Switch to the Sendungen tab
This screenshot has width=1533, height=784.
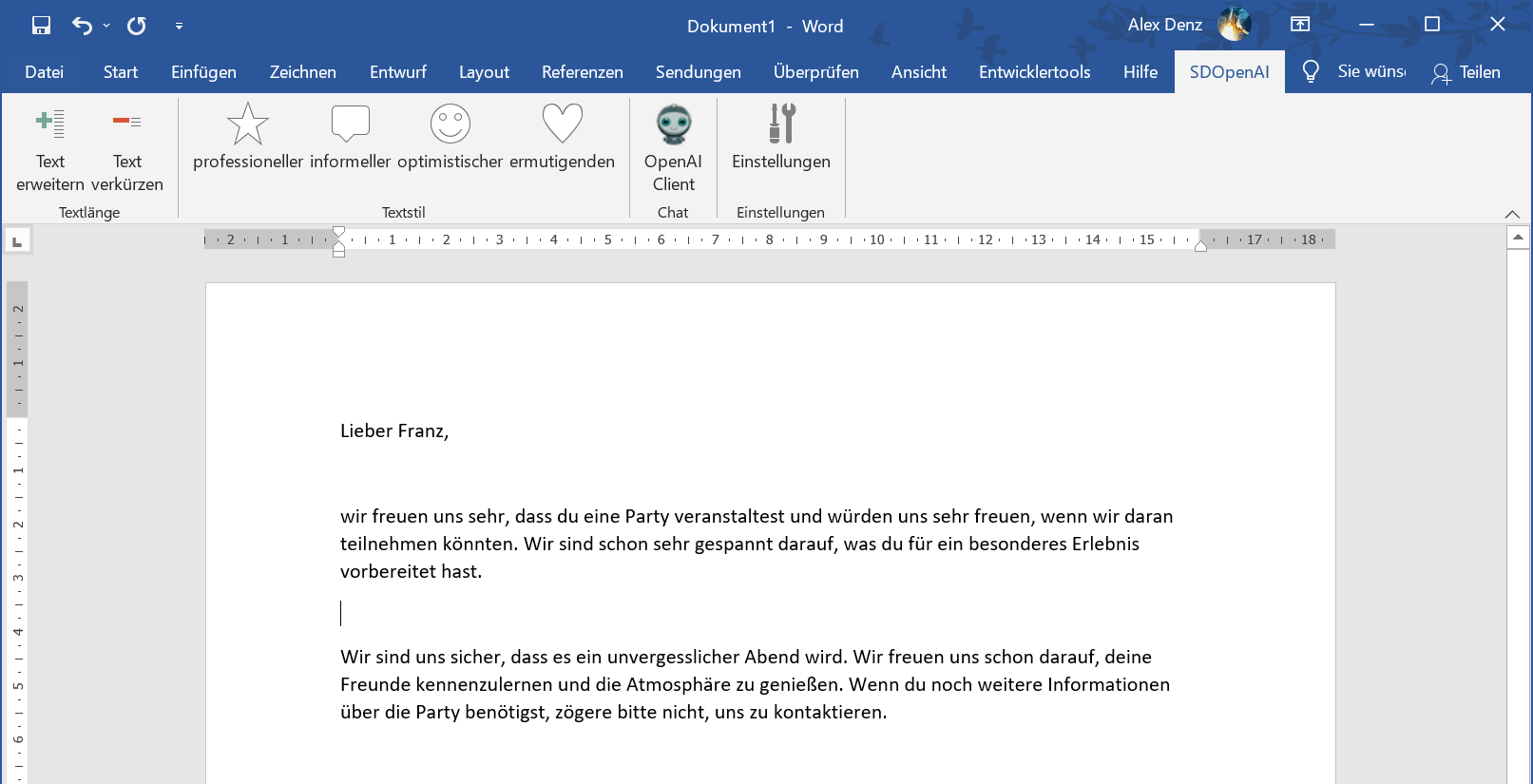point(699,72)
